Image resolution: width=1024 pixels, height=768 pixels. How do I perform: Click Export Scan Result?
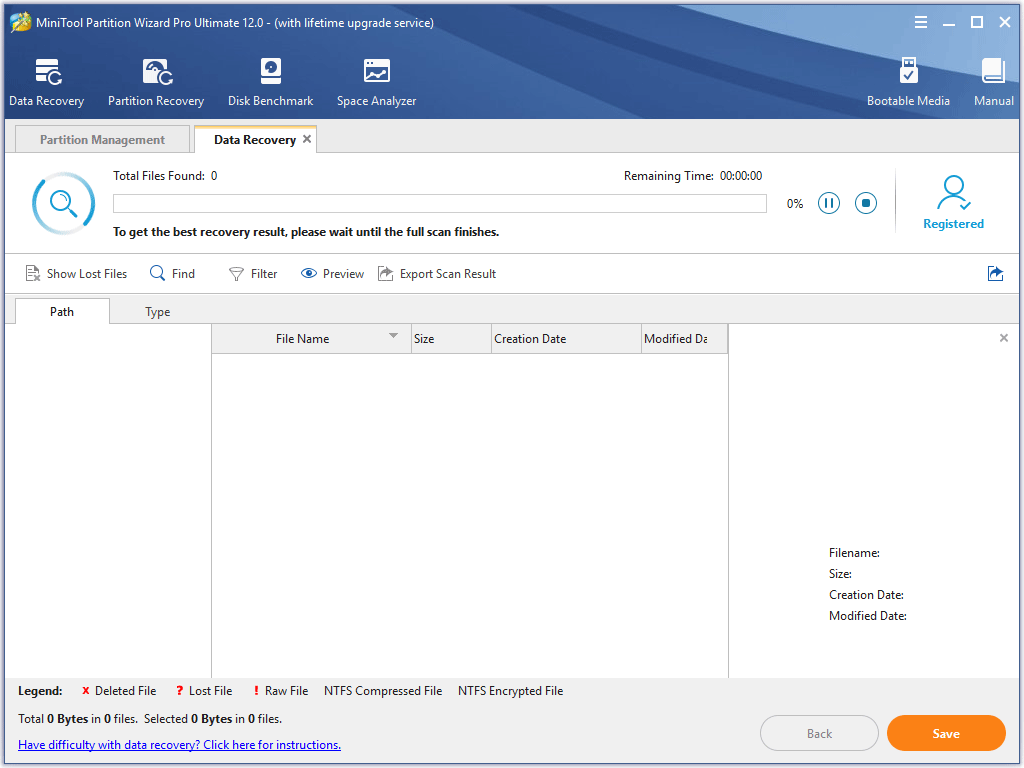click(437, 274)
